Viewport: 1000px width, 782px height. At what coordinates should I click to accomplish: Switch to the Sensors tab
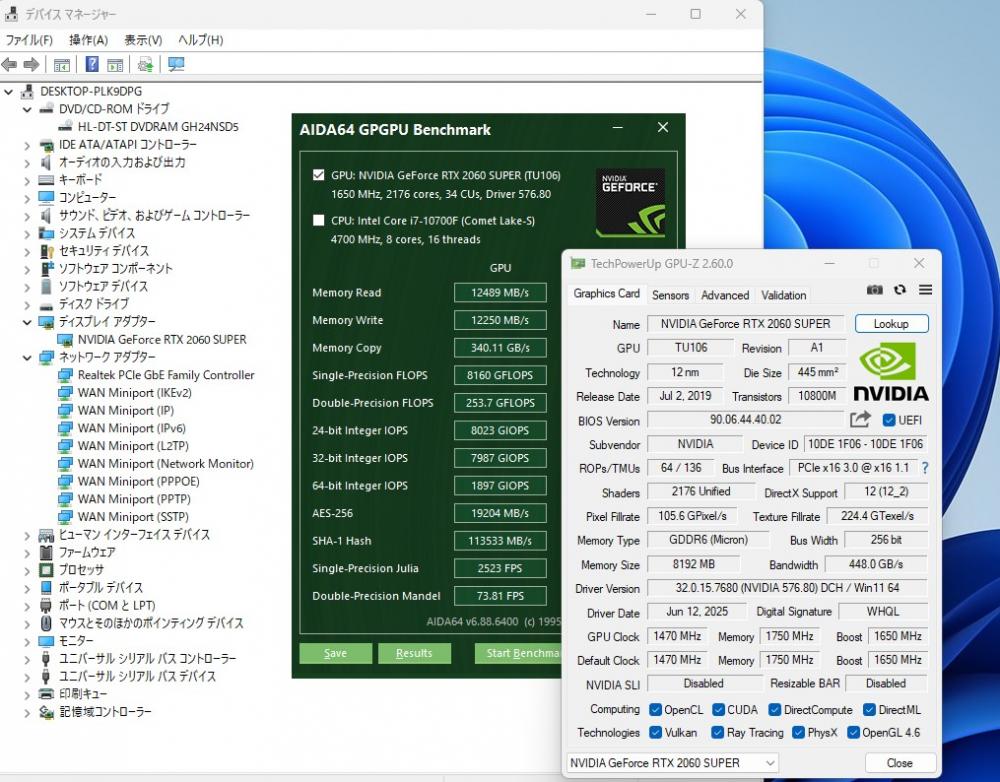[670, 295]
